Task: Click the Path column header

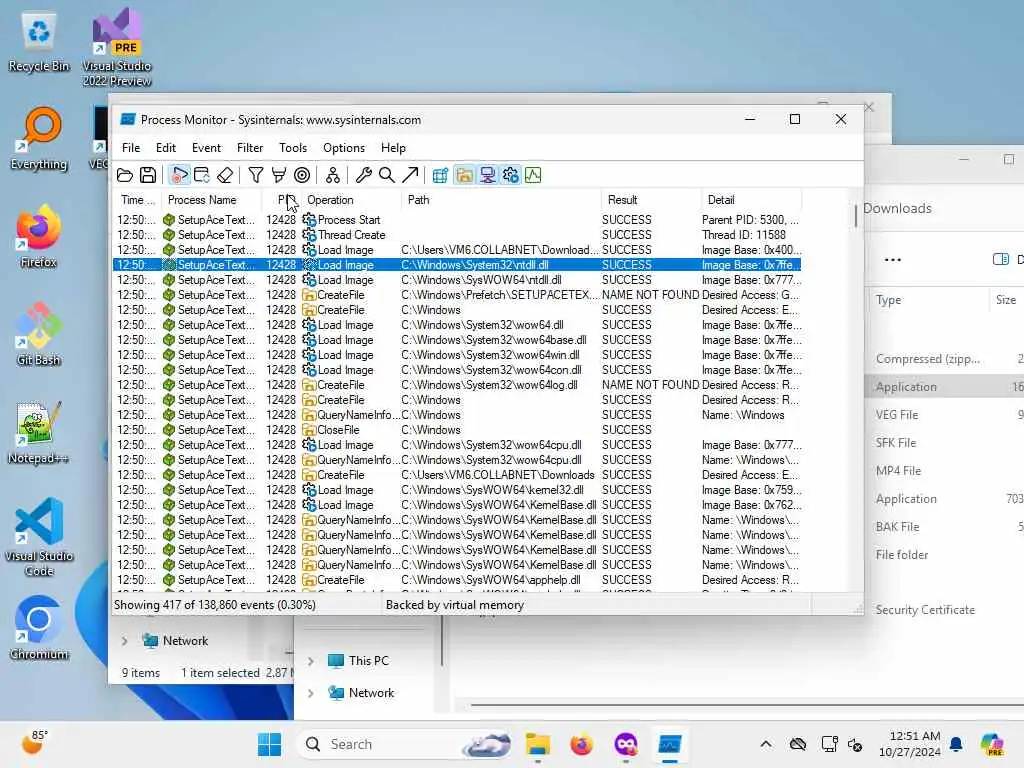Action: (501, 200)
